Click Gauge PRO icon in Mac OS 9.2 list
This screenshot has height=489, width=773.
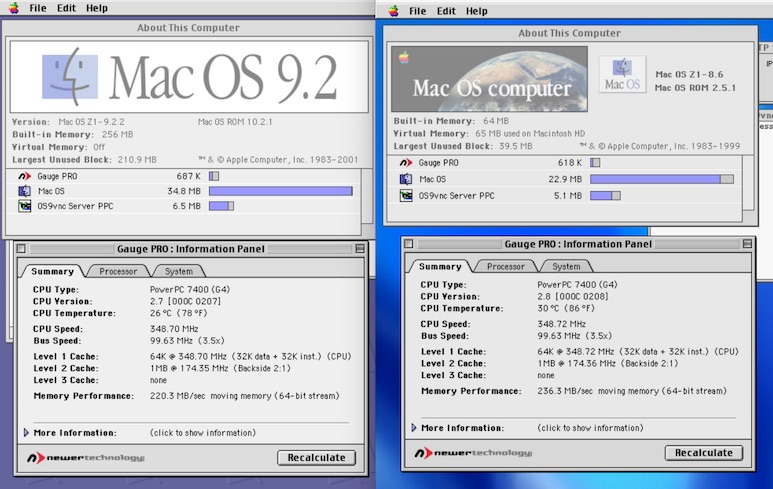coord(25,176)
